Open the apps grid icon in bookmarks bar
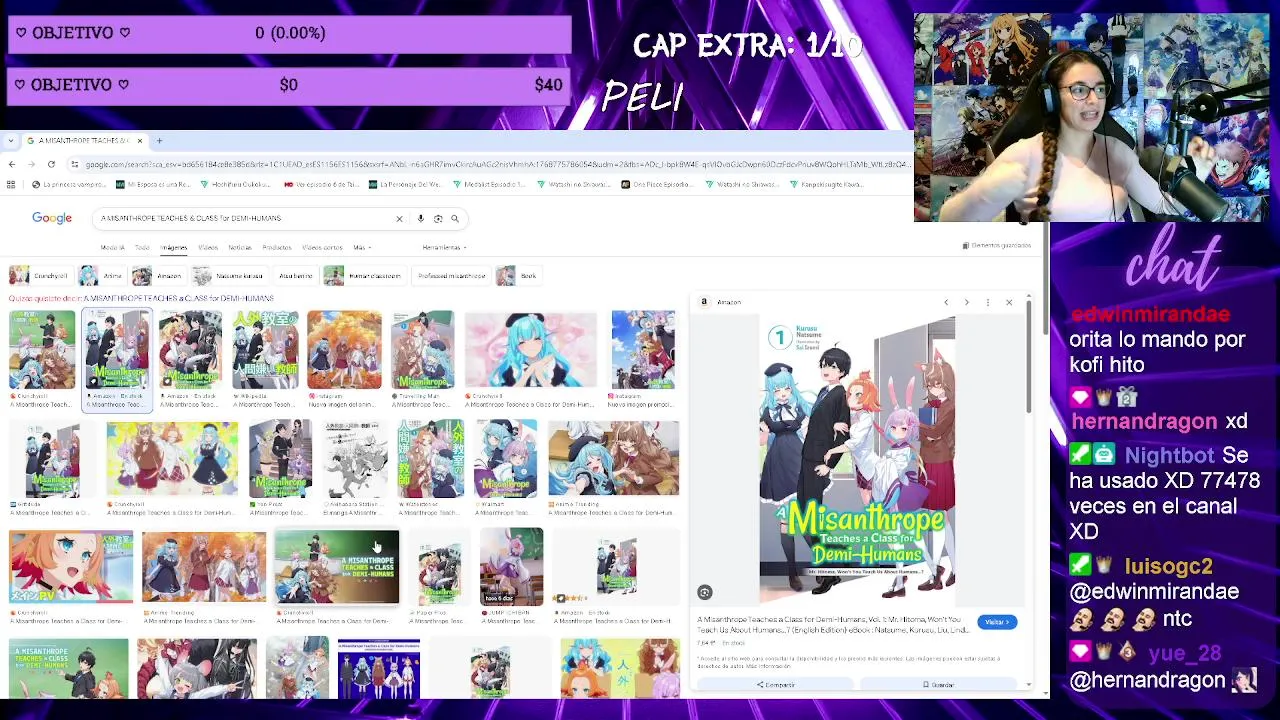Image resolution: width=1280 pixels, height=720 pixels. [11, 184]
